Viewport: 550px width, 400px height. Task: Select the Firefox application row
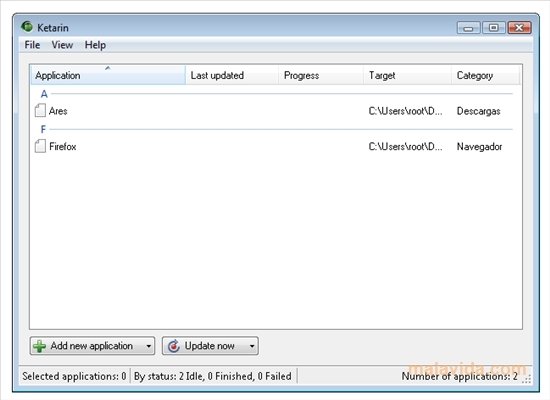click(275, 146)
